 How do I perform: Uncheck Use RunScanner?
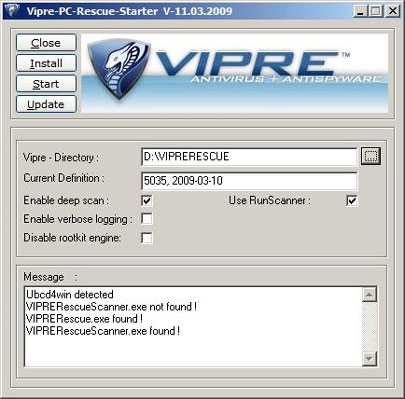pyautogui.click(x=352, y=201)
